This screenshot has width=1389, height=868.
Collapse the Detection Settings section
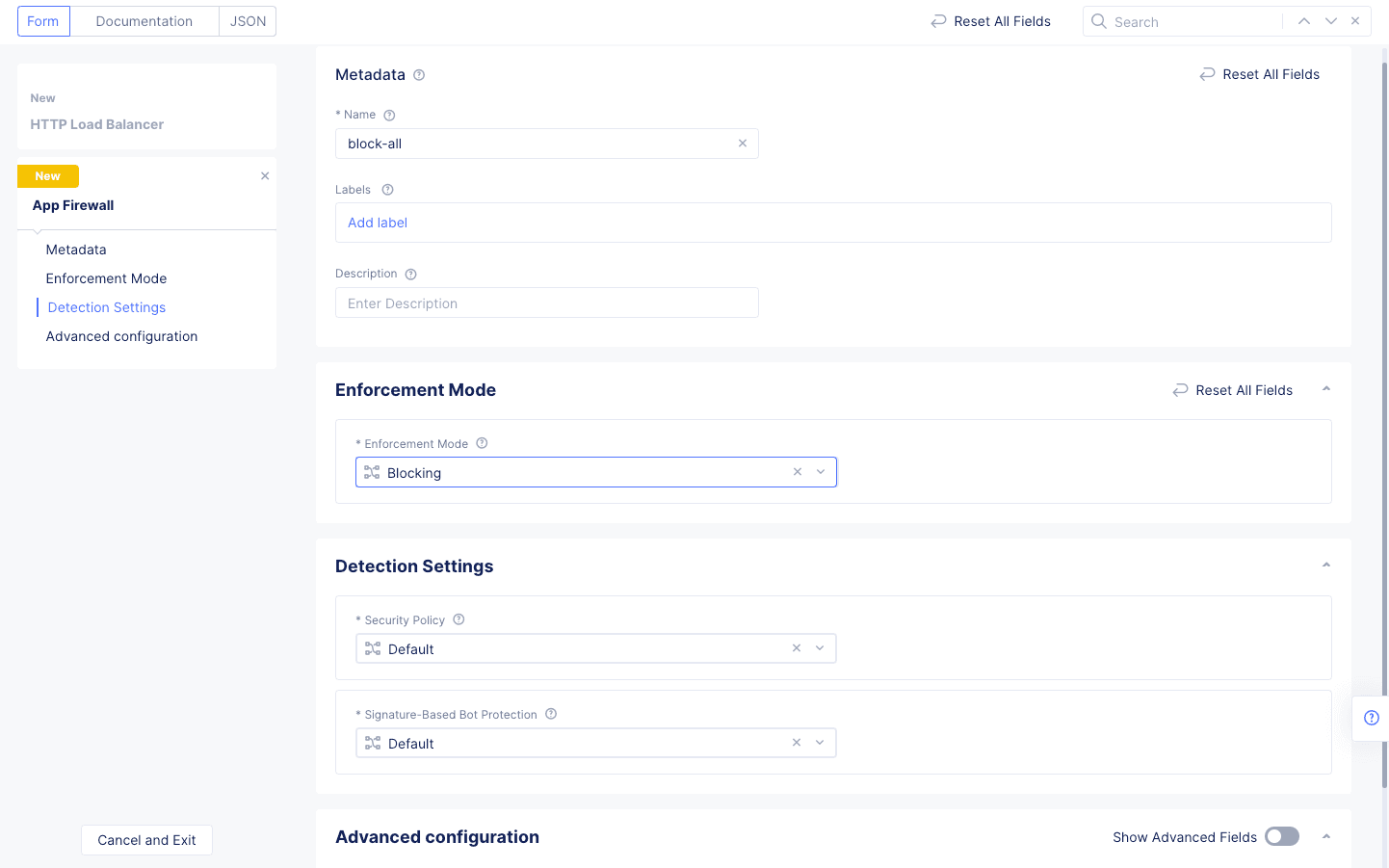1326,566
